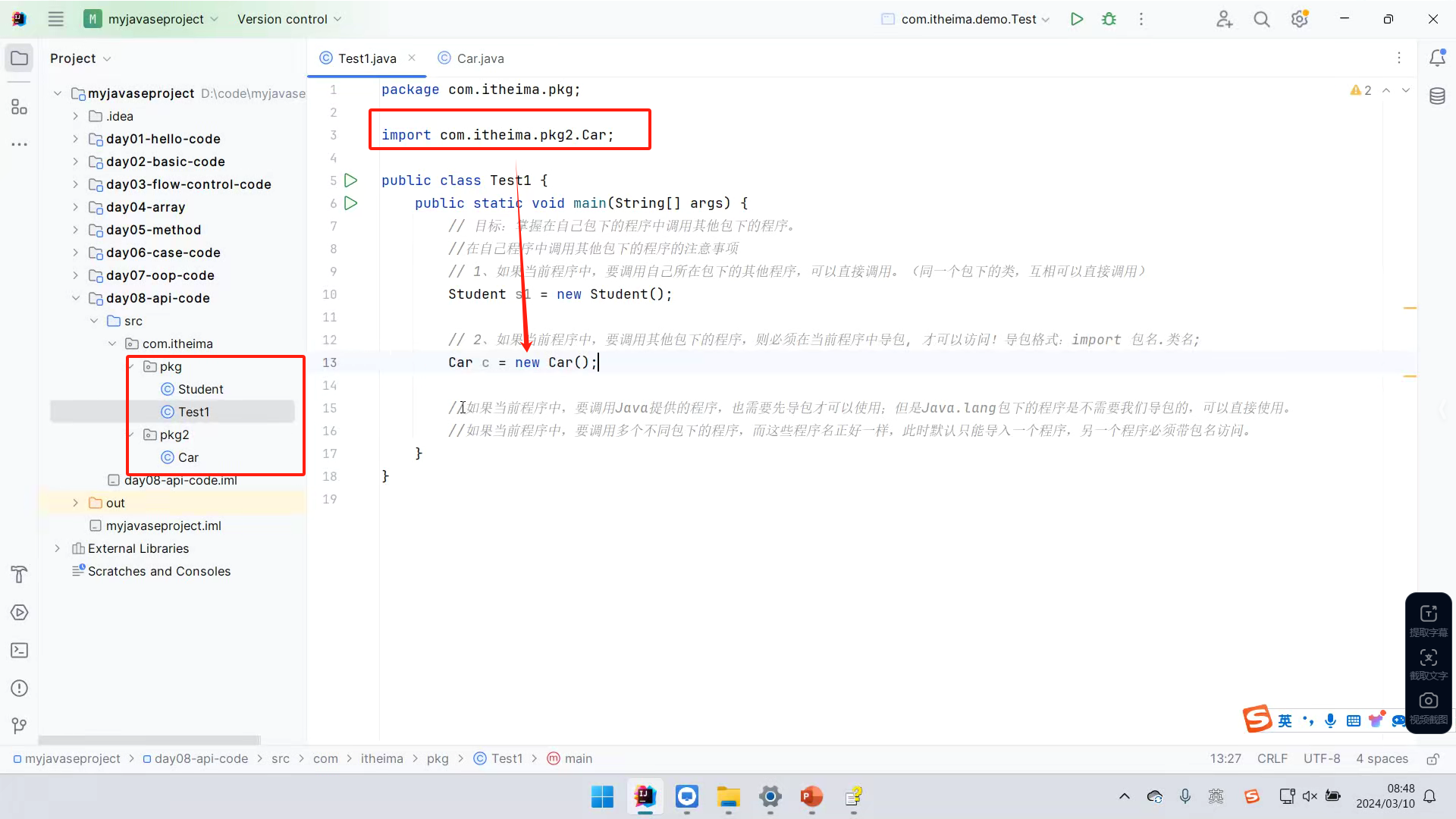Select the Student class in the project tree
1456x819 pixels.
click(200, 389)
